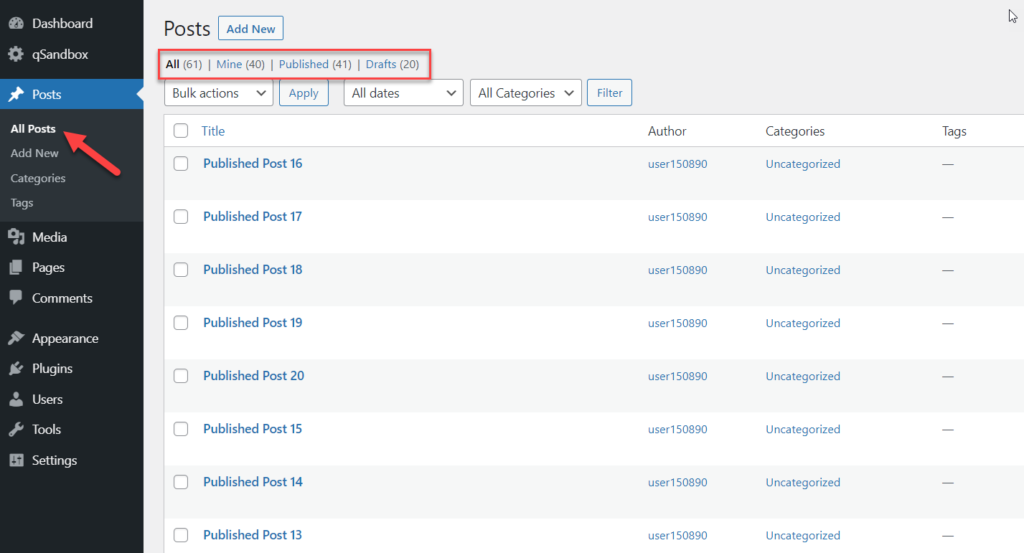Click the Filter button
Image resolution: width=1024 pixels, height=553 pixels.
tap(609, 93)
